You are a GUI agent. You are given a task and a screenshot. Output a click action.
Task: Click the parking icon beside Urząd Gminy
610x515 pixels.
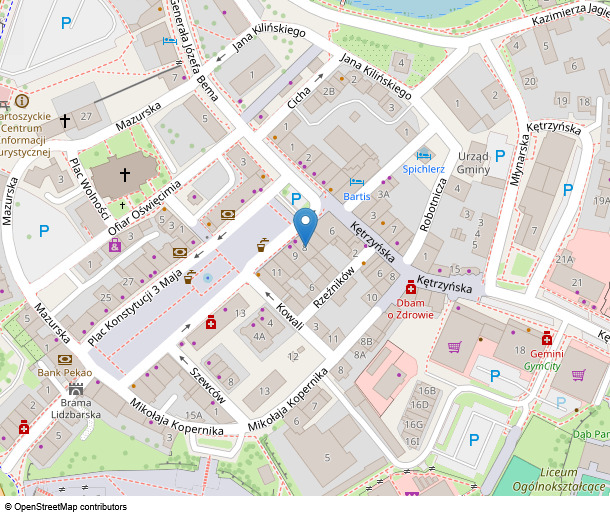pyautogui.click(x=500, y=156)
